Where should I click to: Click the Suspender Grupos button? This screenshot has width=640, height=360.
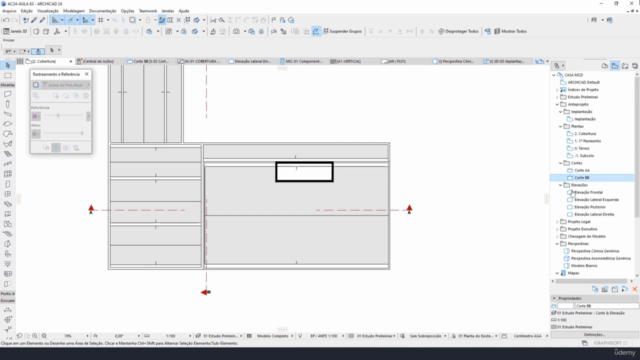pos(342,31)
